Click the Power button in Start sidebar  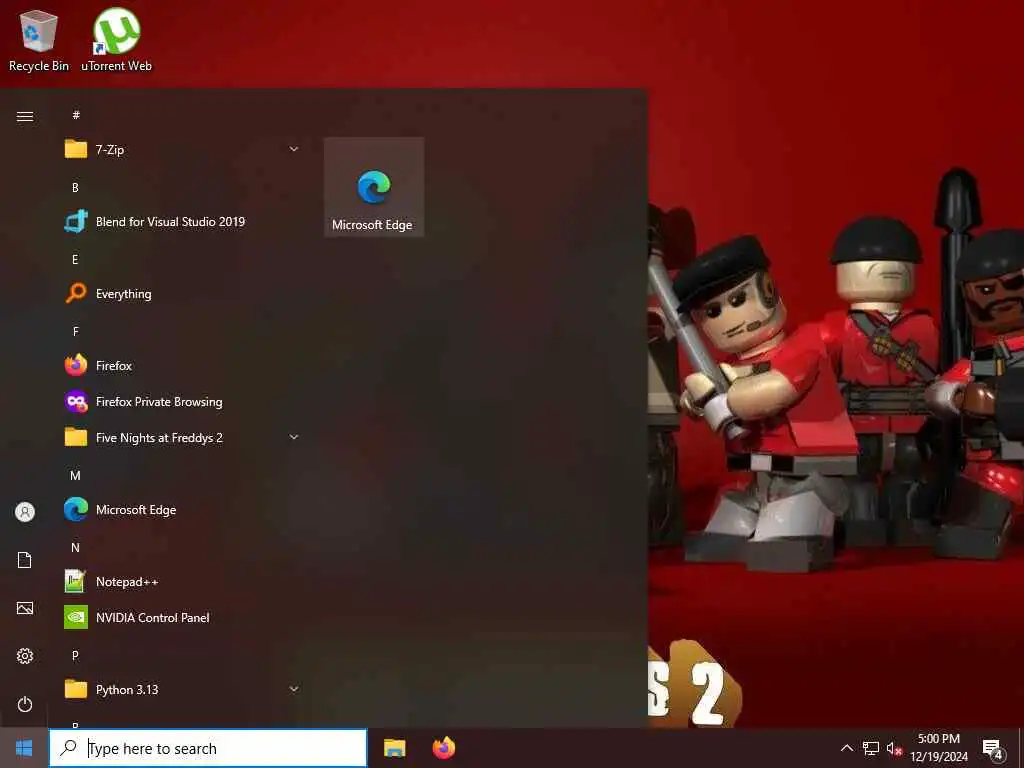point(25,704)
